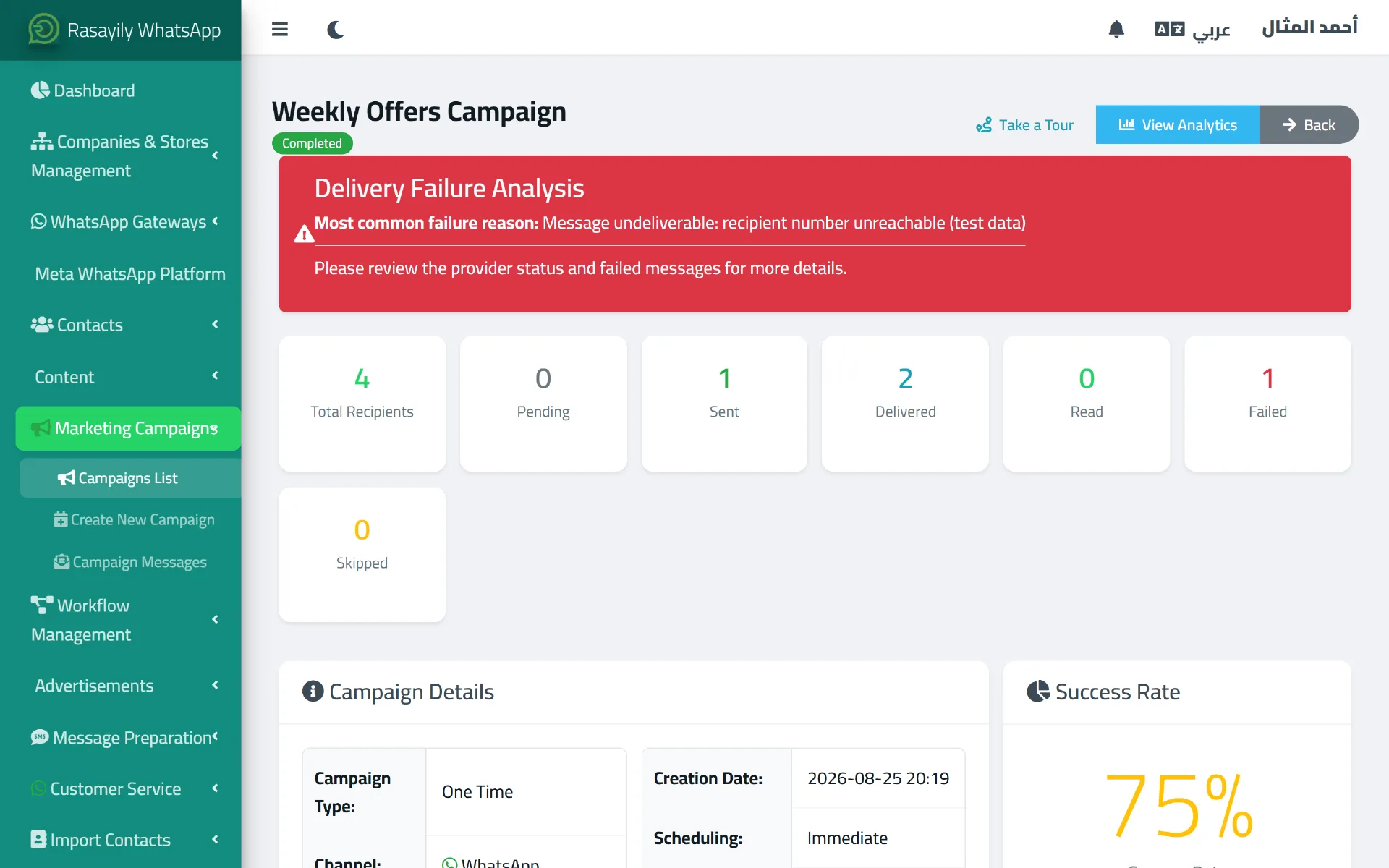The image size is (1389, 868).
Task: Click the Campaign Details info icon
Action: (x=313, y=692)
